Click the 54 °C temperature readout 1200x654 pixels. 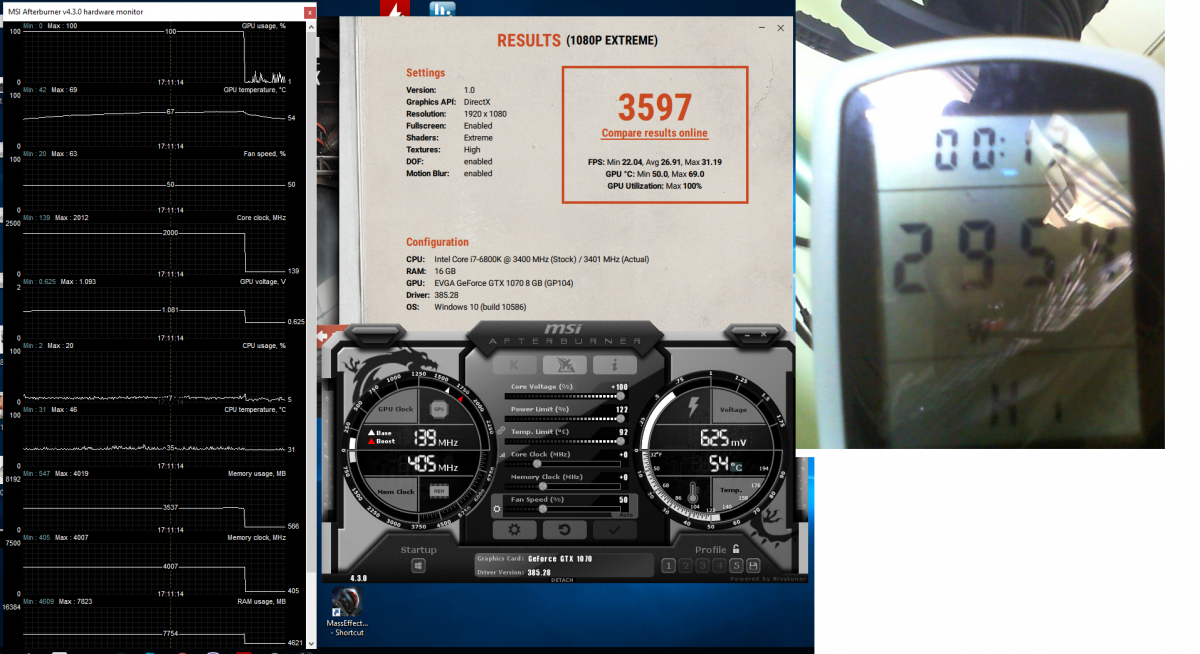click(x=725, y=463)
